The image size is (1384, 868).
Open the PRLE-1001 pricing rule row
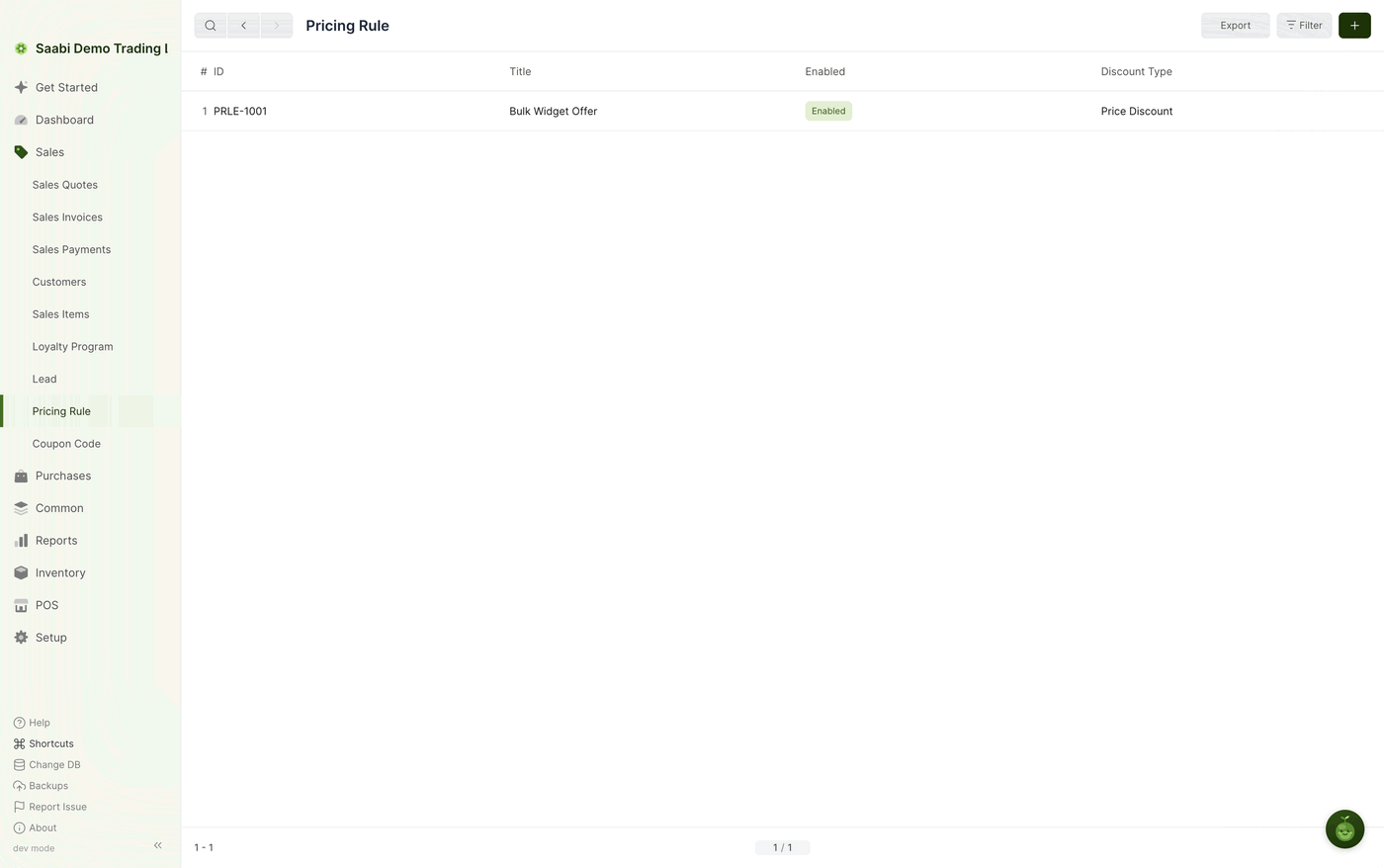tap(782, 111)
